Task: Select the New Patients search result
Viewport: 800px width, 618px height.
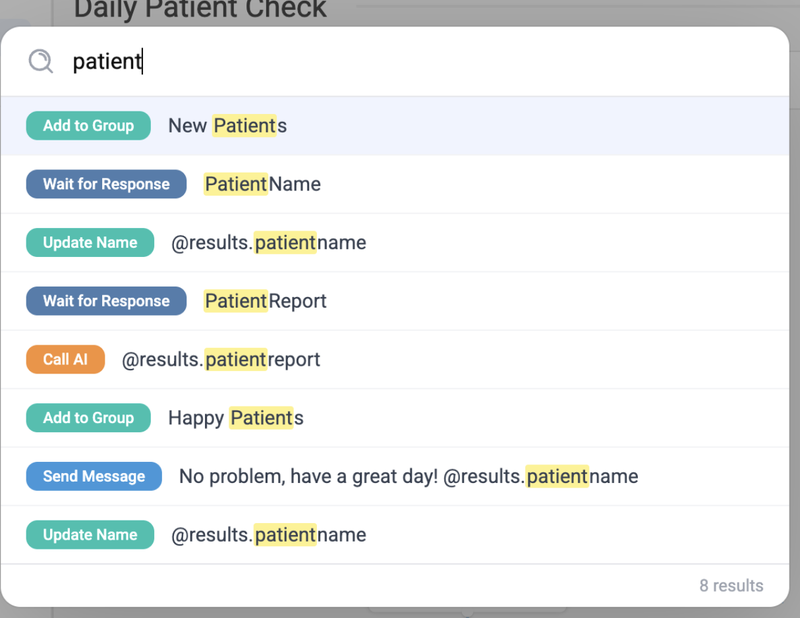Action: tap(227, 126)
